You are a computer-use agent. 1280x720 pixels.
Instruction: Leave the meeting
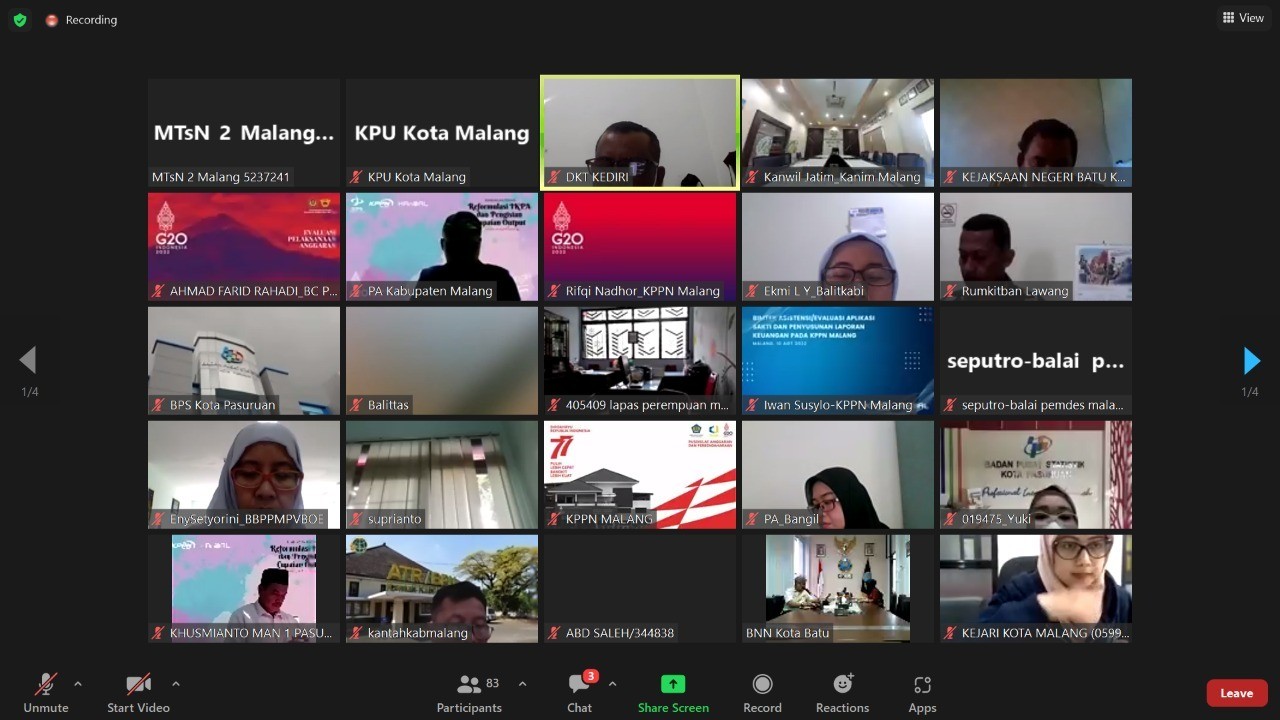point(1236,693)
